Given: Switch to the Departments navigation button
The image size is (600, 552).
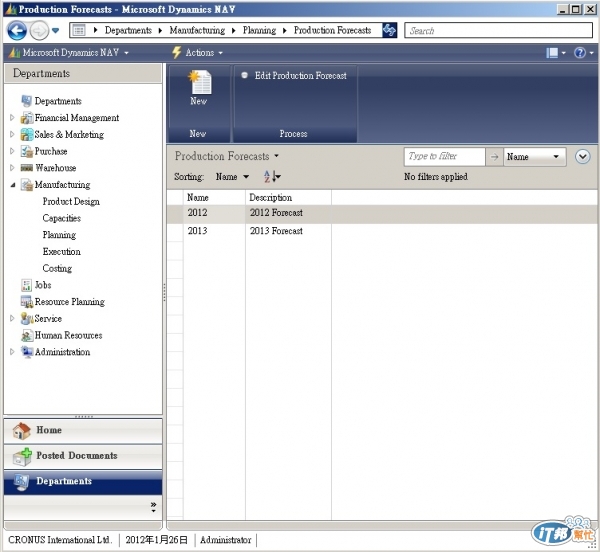Looking at the screenshot, I should pyautogui.click(x=83, y=482).
